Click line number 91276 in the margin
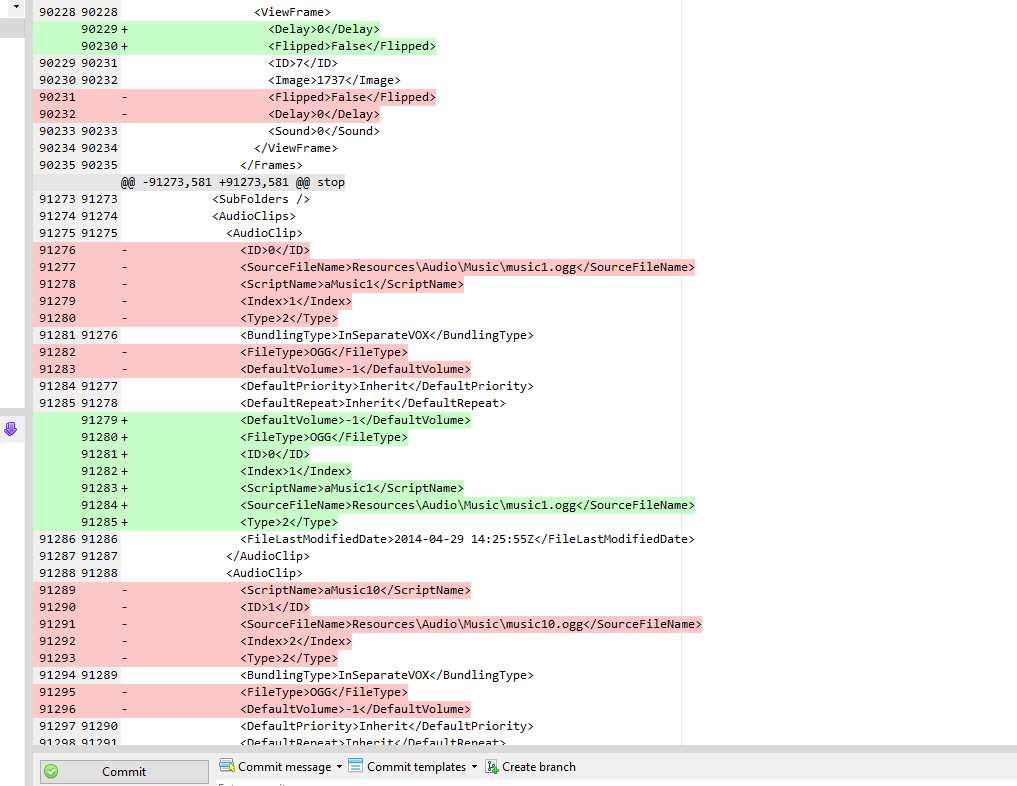Viewport: 1017px width, 786px height. (x=98, y=334)
